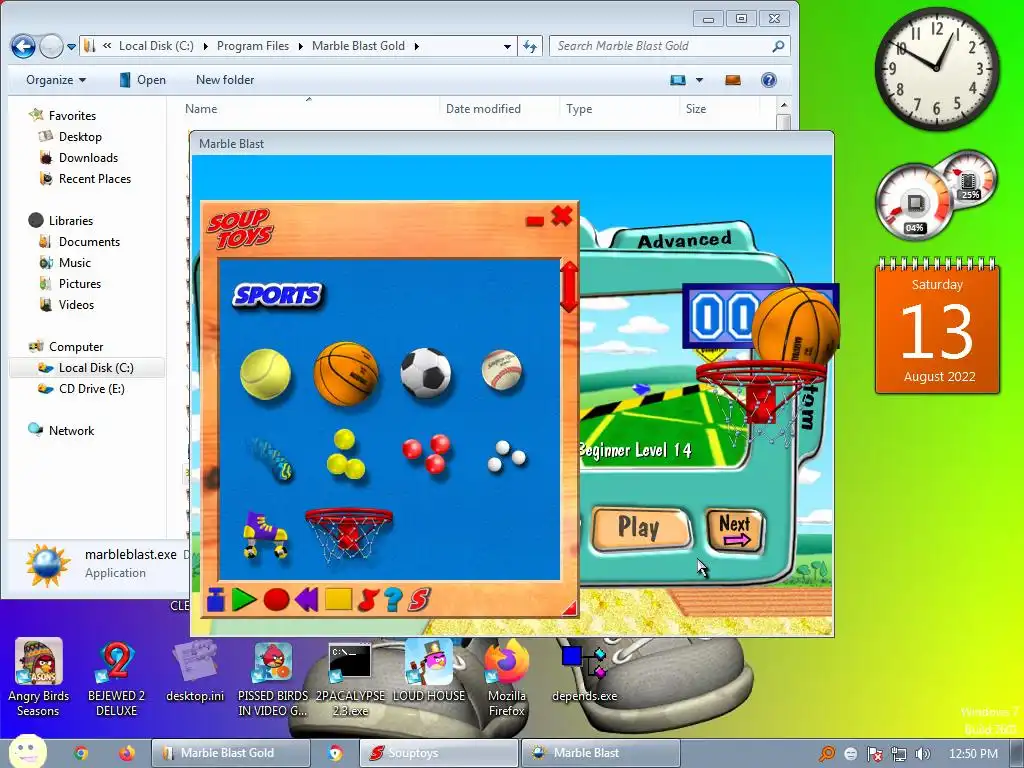The height and width of the screenshot is (768, 1024).
Task: Select CD Drive (E:) in the tree
Action: pyautogui.click(x=91, y=389)
